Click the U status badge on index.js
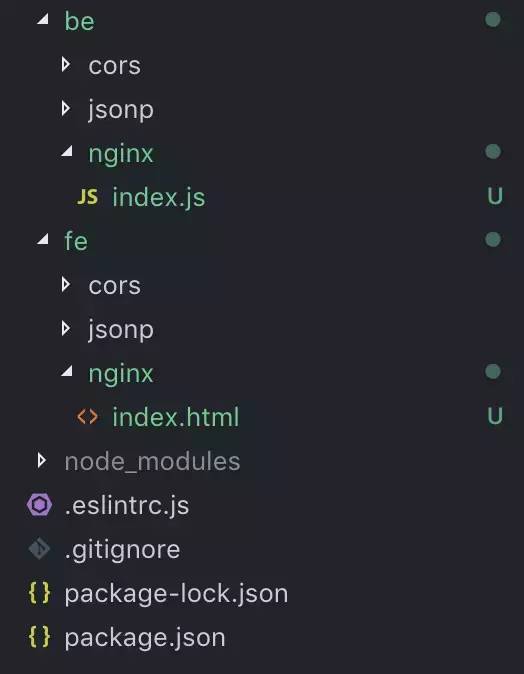524x674 pixels. point(495,196)
